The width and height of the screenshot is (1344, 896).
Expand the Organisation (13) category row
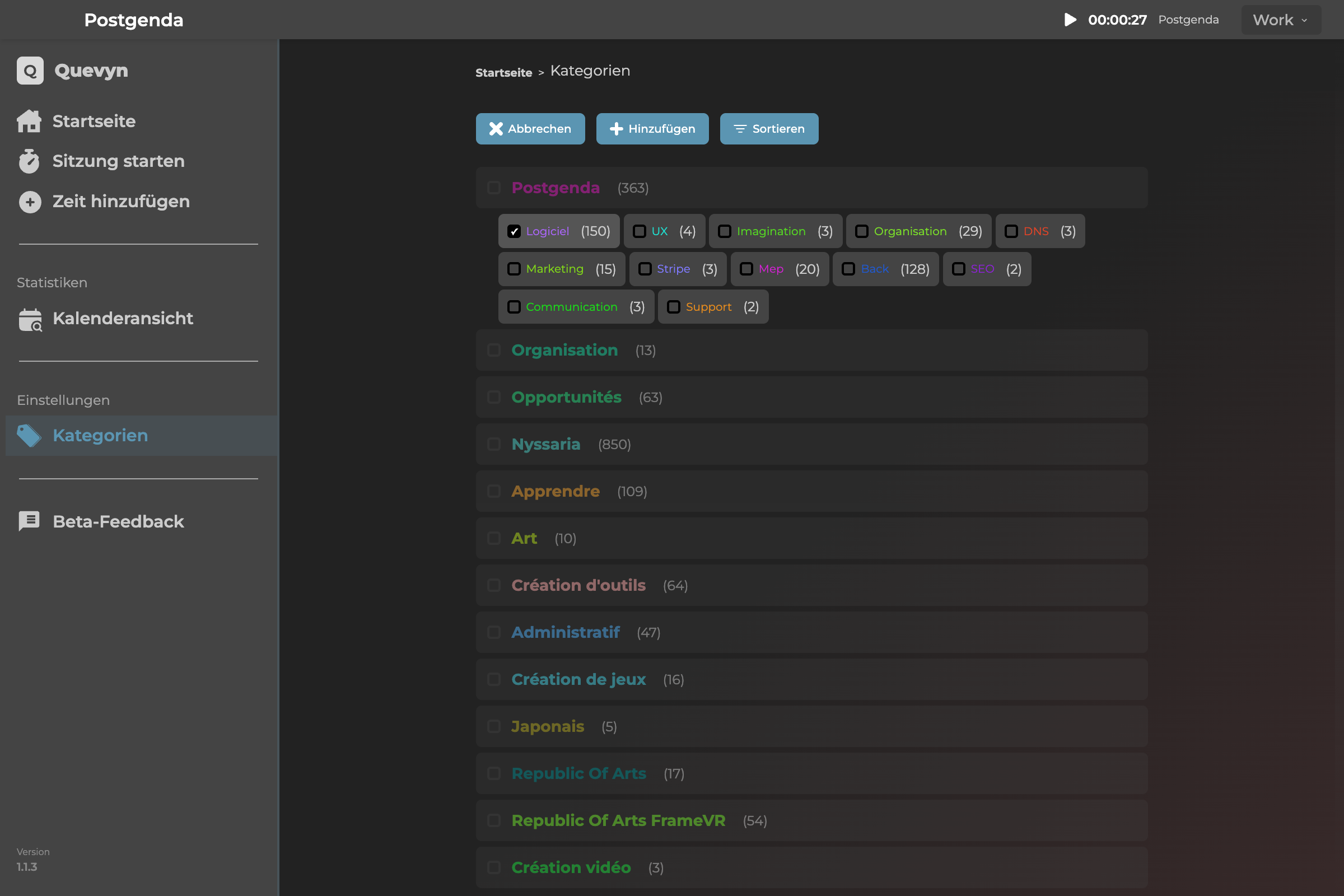[x=811, y=351]
